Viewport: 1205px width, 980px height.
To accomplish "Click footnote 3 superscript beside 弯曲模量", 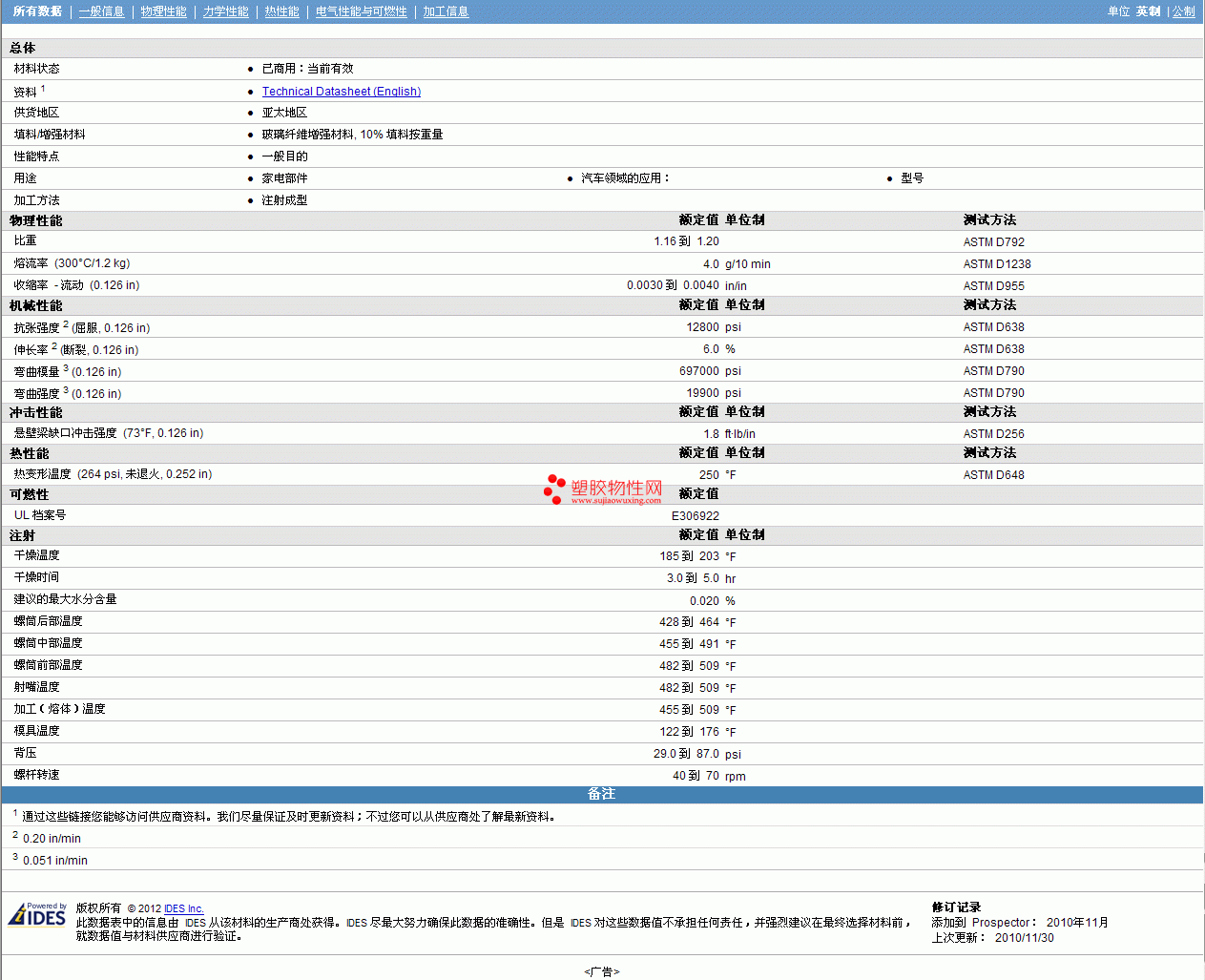I will 66,367.
